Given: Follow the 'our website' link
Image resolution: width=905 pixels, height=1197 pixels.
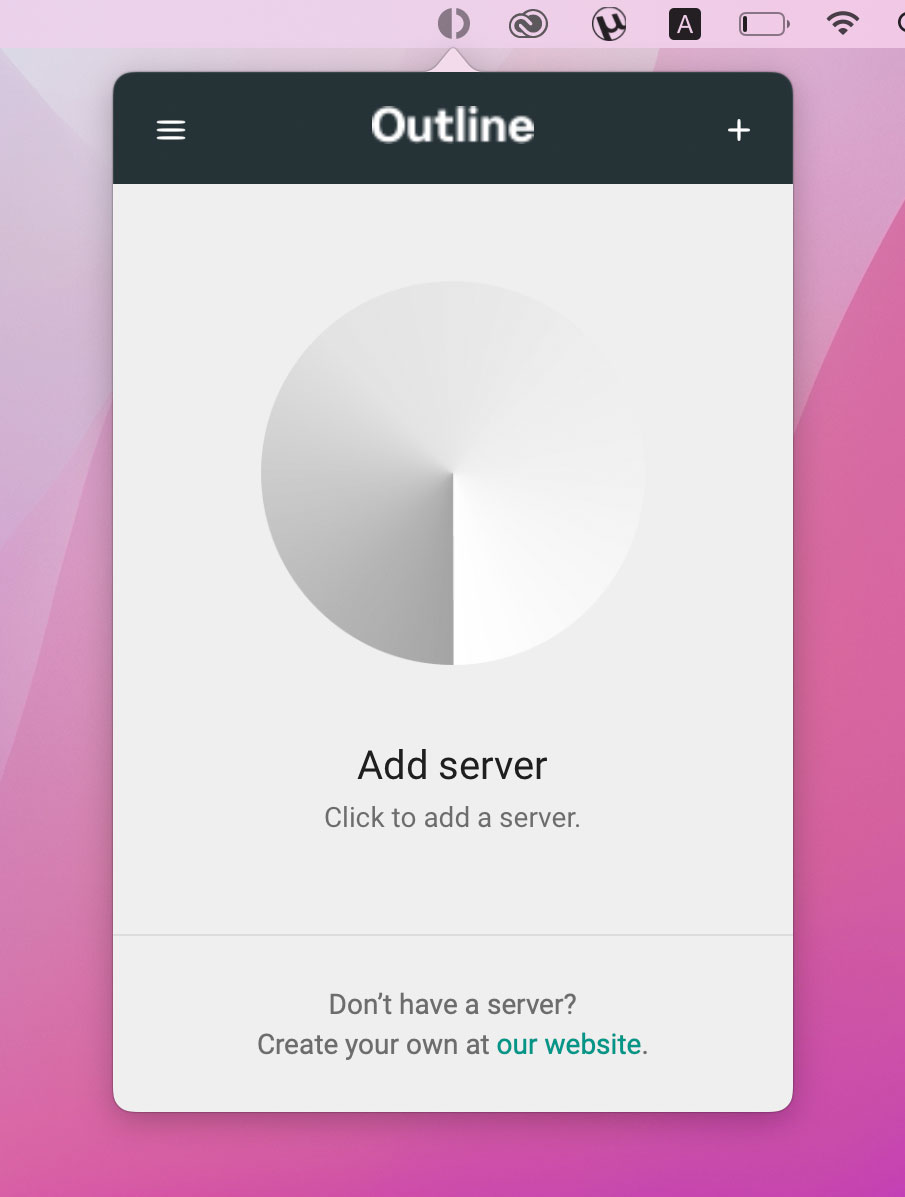Looking at the screenshot, I should (x=569, y=1044).
